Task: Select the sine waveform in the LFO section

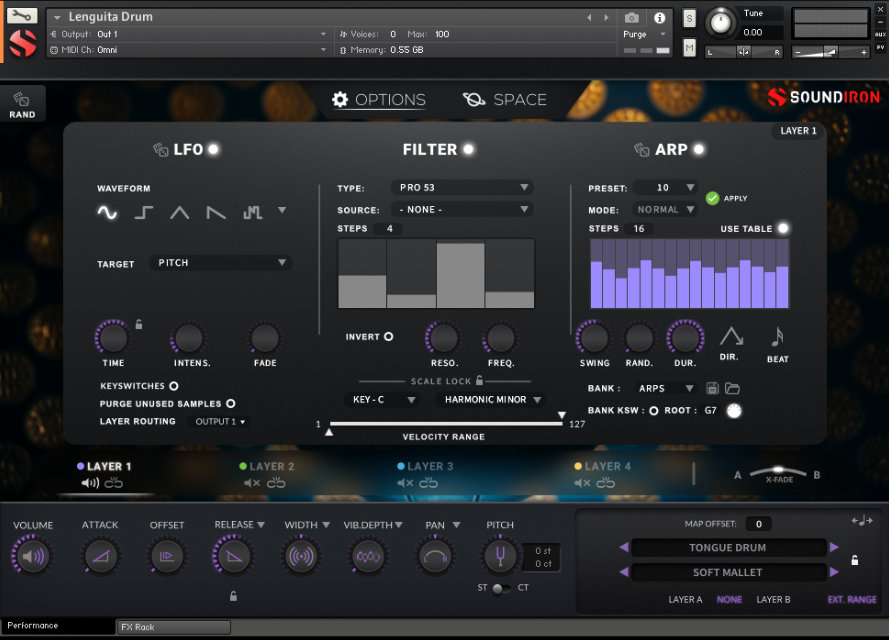Action: (x=106, y=211)
